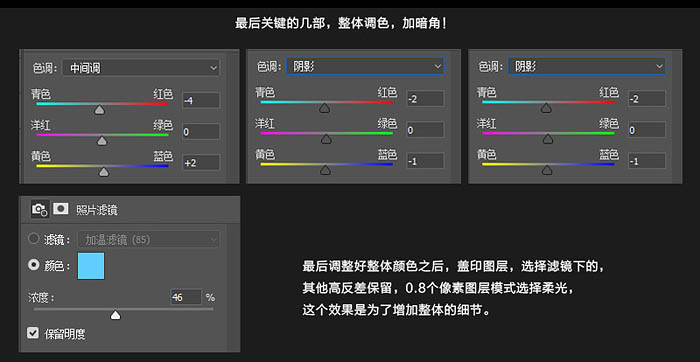700x362 pixels.
Task: Click the +2 yellow-blue value field
Action: tap(201, 162)
